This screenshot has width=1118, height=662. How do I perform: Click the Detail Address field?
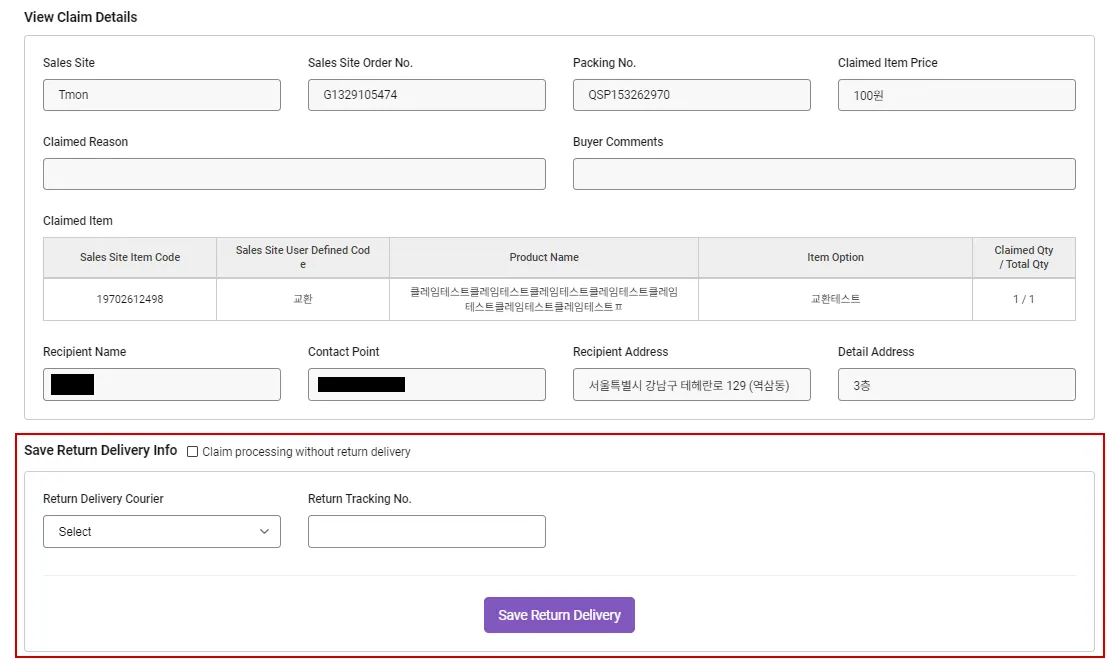pos(956,385)
